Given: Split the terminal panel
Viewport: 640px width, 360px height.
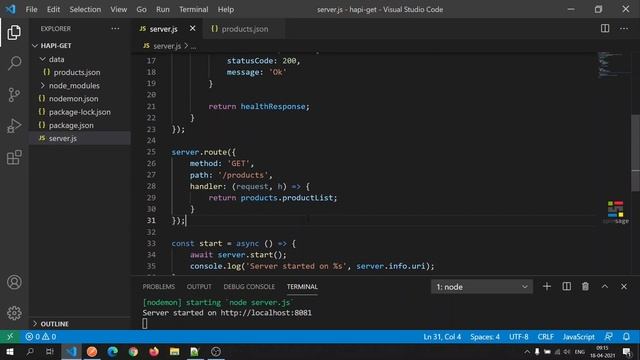Looking at the screenshot, I should (x=567, y=287).
